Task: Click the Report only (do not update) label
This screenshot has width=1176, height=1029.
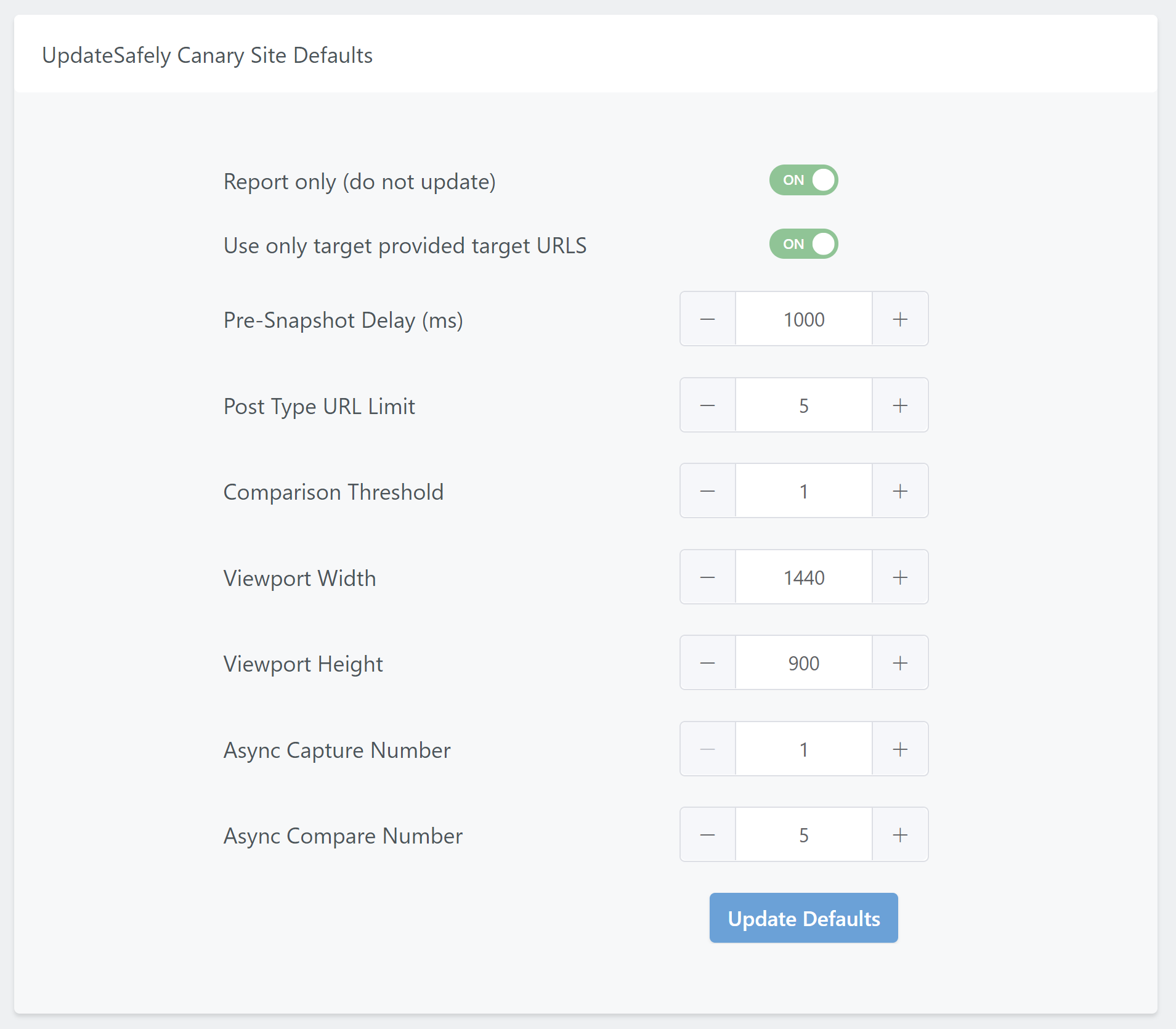Action: pos(360,182)
